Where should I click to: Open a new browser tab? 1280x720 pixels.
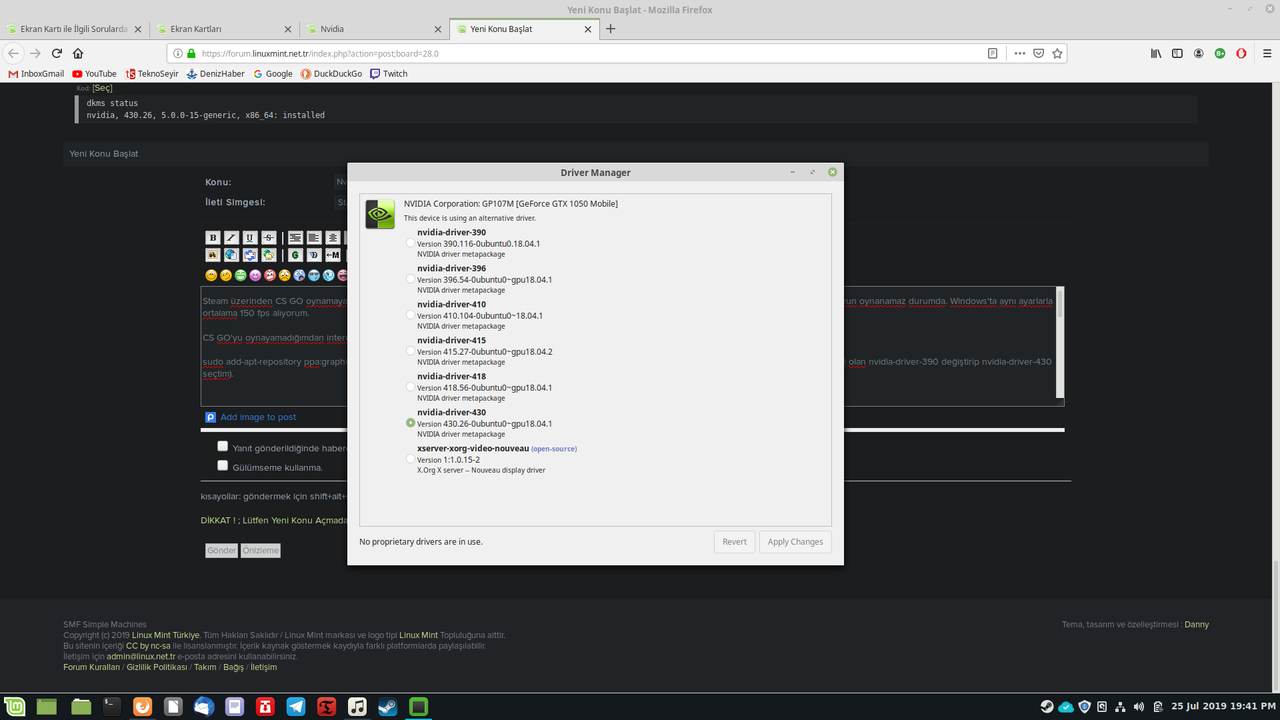click(x=610, y=29)
